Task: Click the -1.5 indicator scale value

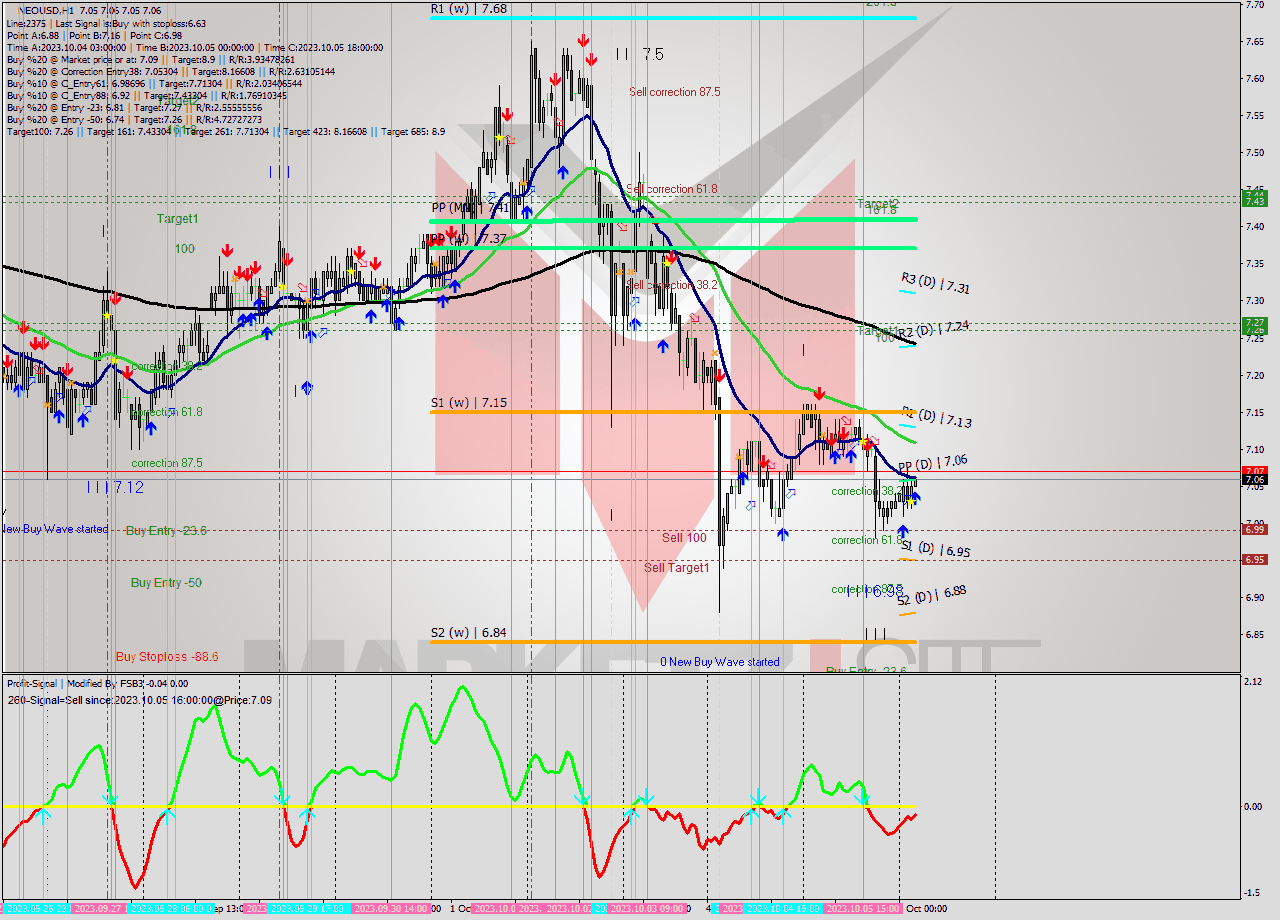Action: (x=1254, y=893)
